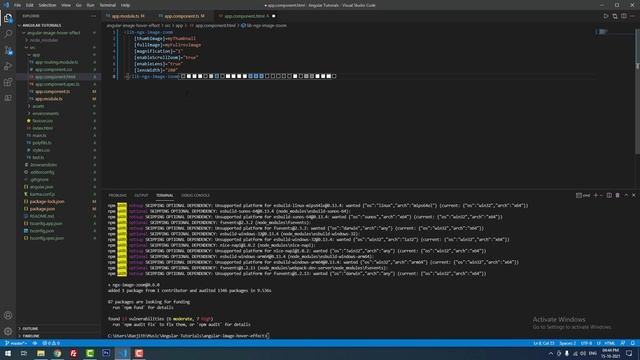640x360 pixels.
Task: Click the editor minimap preview
Action: (x=602, y=31)
